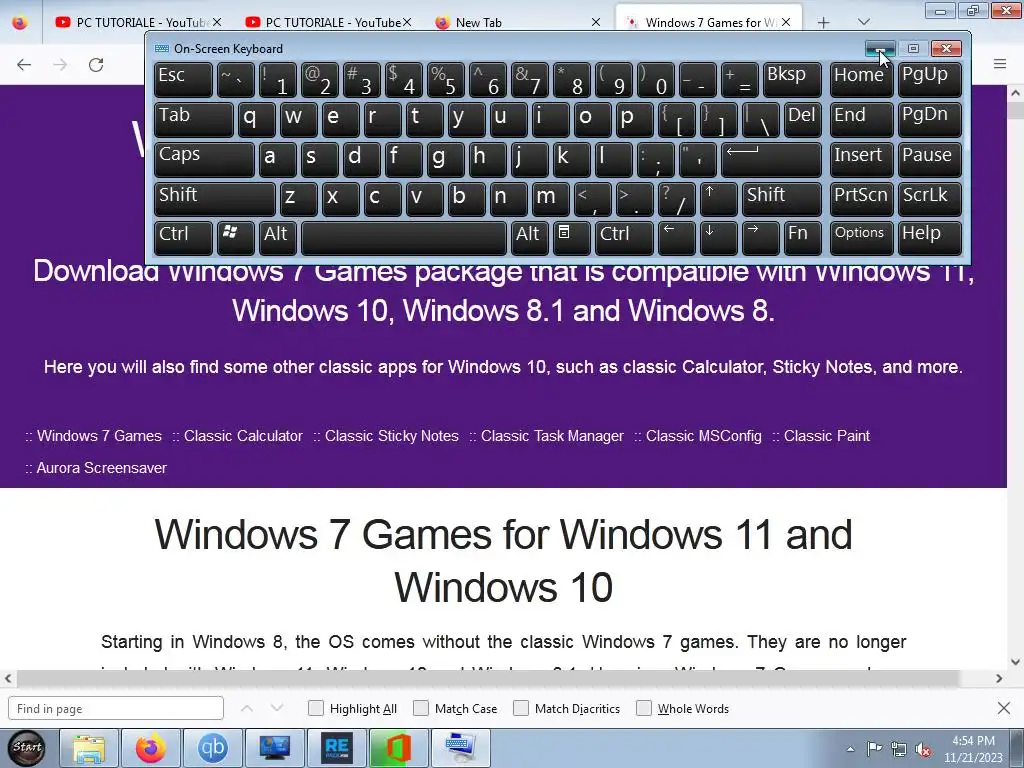Click the muted volume tray icon

923,750
